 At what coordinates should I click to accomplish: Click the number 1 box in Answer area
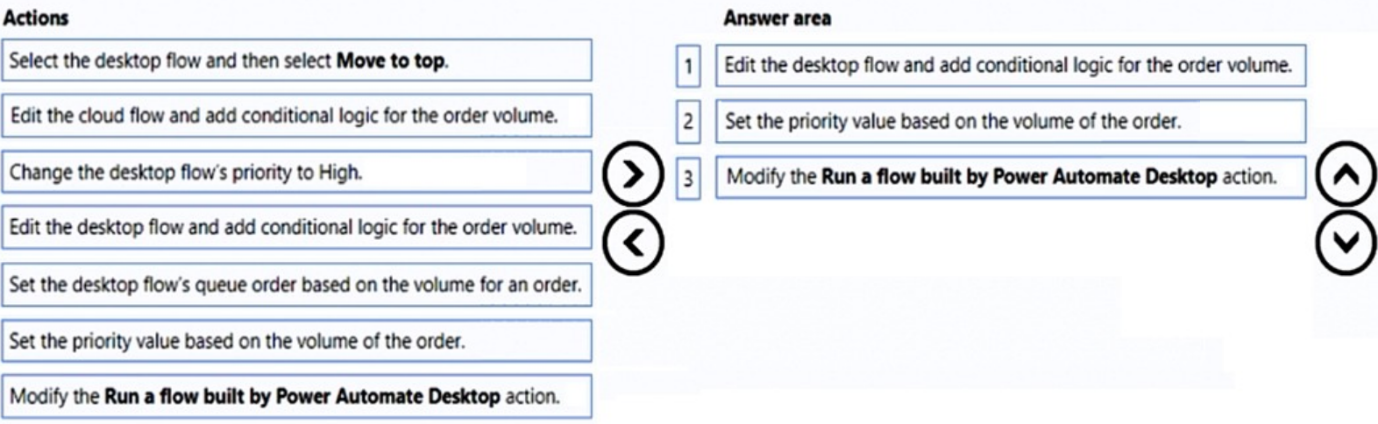click(688, 67)
